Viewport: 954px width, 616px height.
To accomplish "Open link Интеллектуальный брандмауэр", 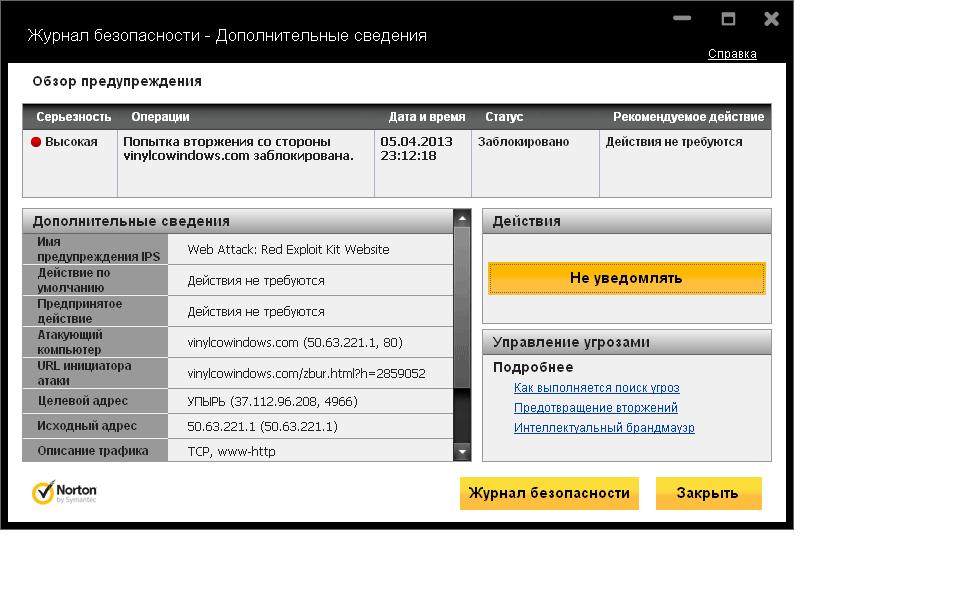I will pos(604,428).
